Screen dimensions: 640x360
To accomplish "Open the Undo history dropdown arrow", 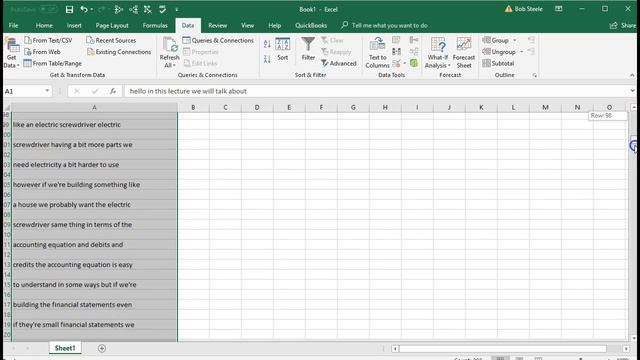I will tap(92, 9).
